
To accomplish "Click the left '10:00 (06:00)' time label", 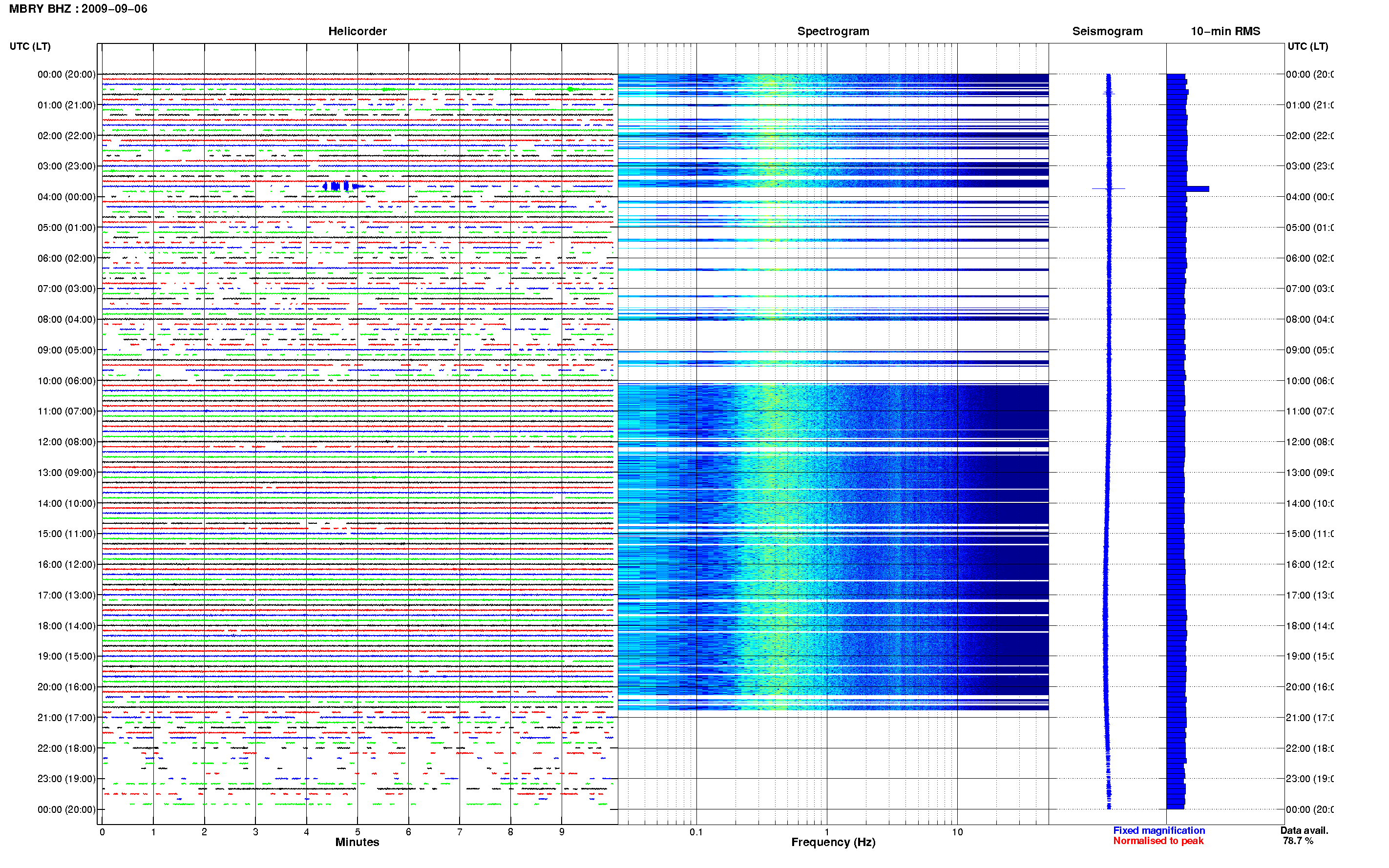I will [66, 381].
